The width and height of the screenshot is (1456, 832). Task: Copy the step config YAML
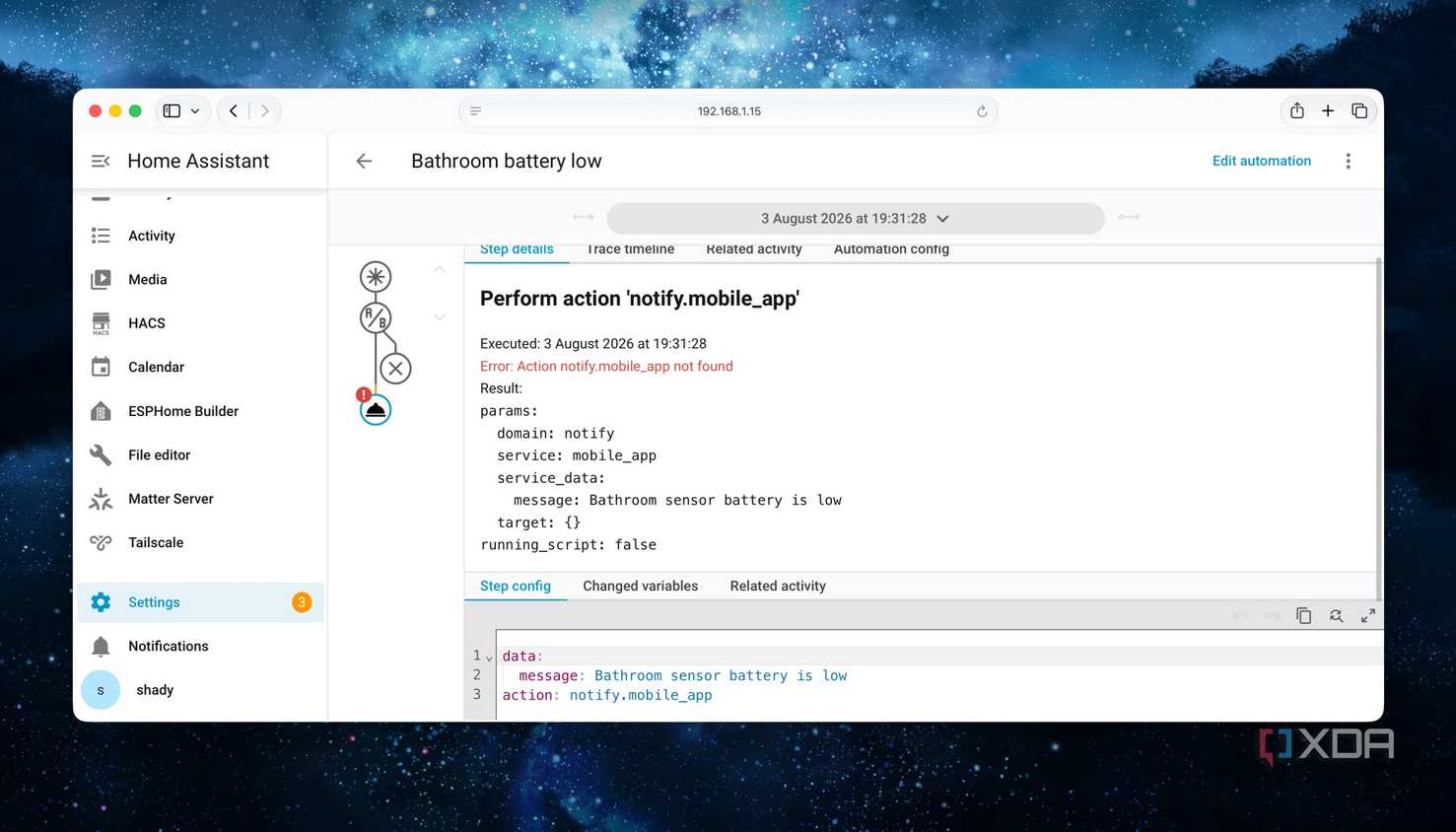[x=1303, y=615]
